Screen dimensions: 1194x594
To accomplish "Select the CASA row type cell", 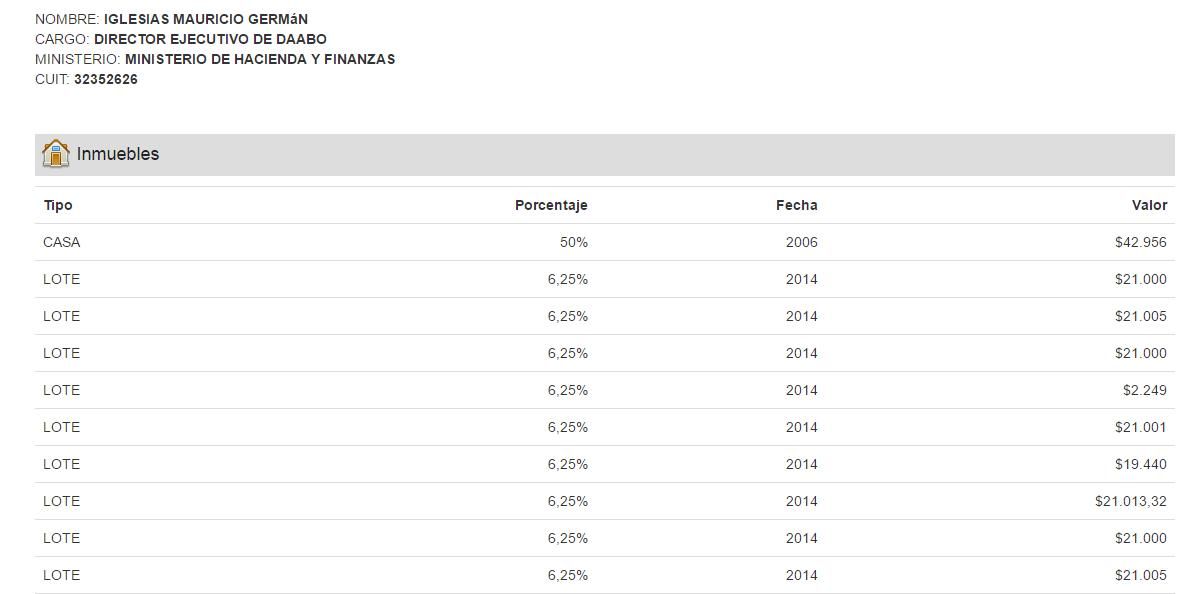I will point(62,242).
